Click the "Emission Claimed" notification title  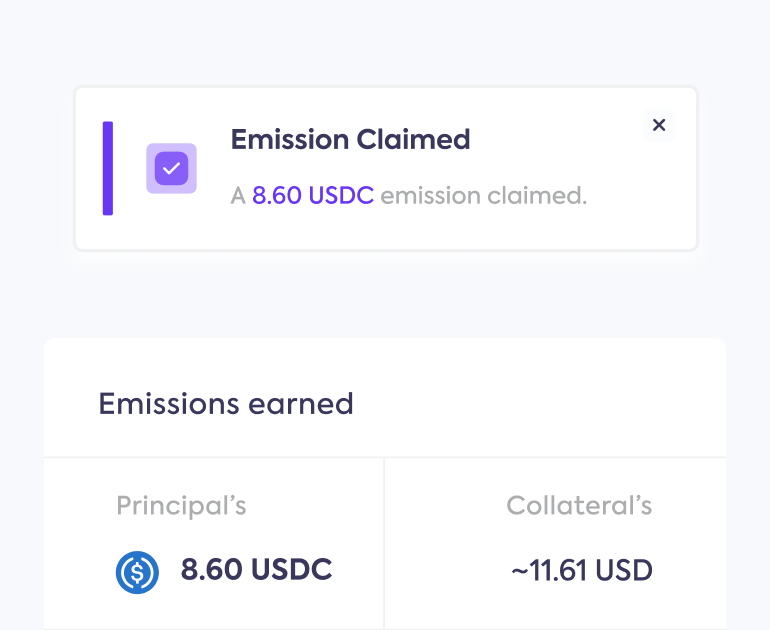[351, 139]
